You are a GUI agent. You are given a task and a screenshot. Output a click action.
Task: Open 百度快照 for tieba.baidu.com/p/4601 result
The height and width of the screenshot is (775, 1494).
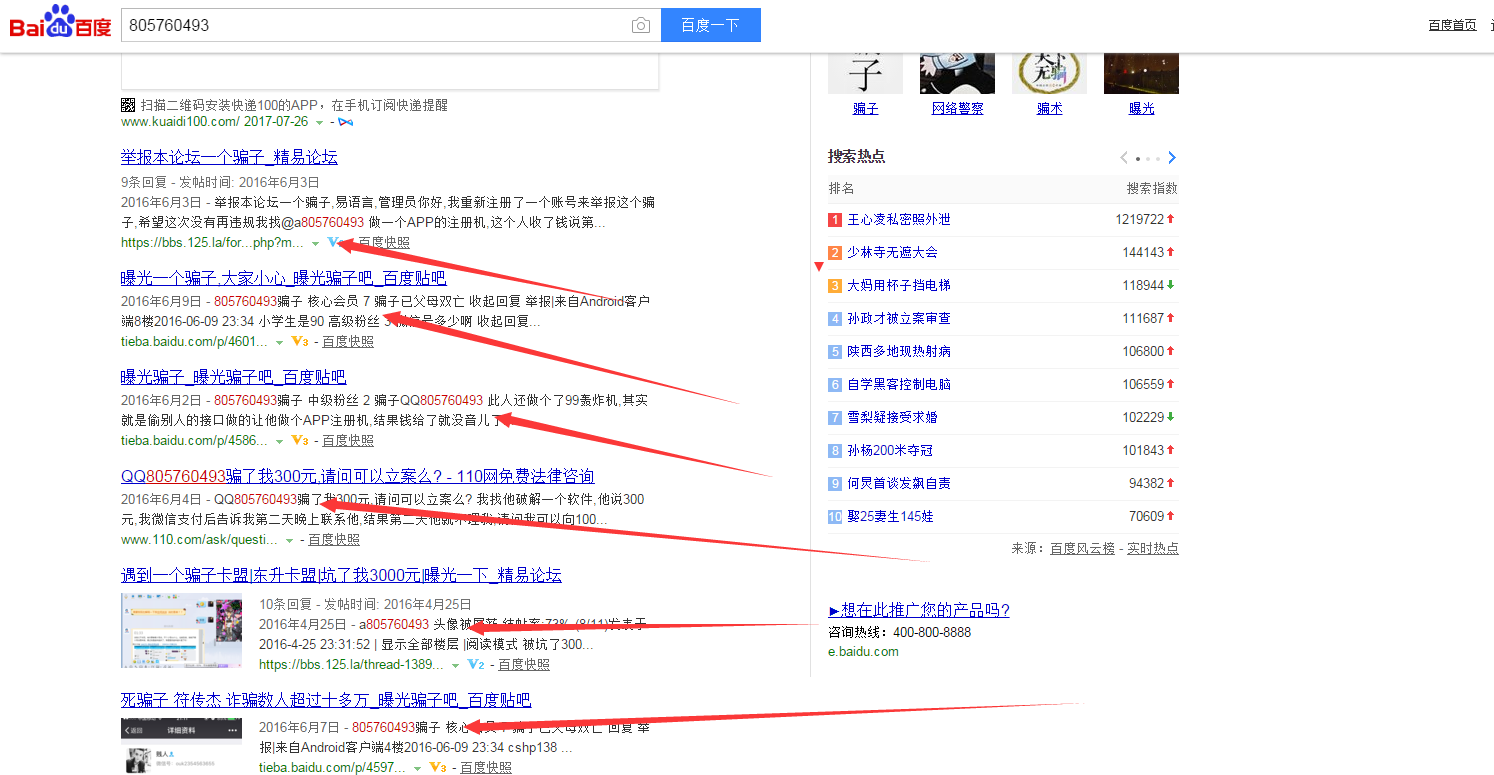point(348,341)
